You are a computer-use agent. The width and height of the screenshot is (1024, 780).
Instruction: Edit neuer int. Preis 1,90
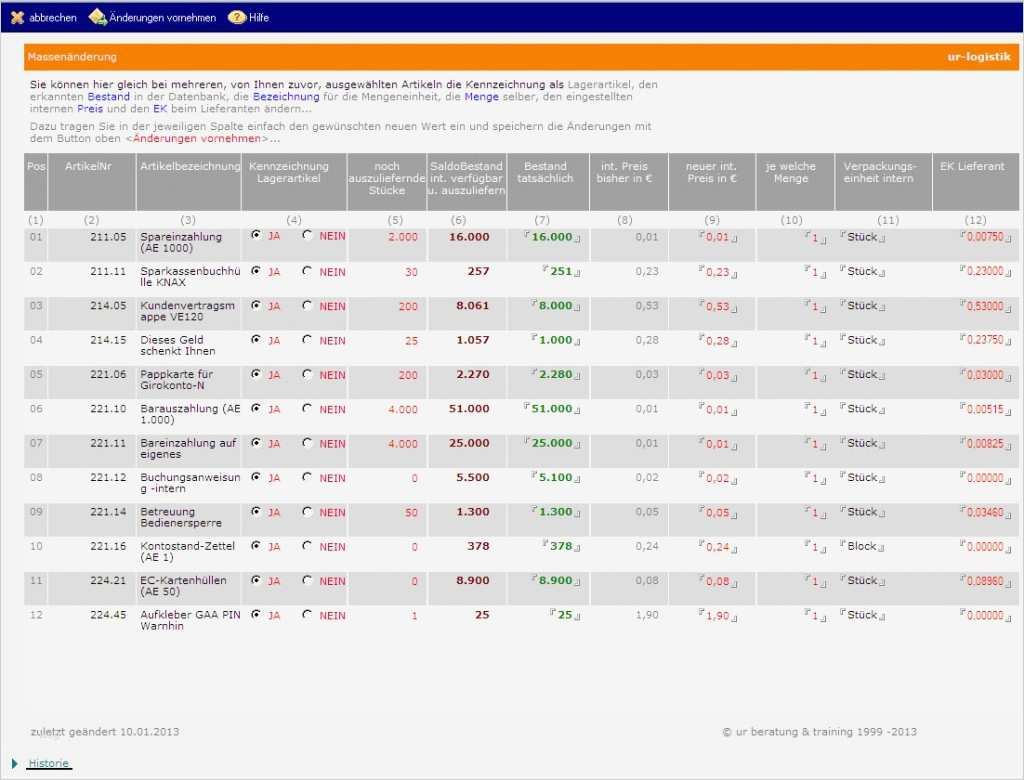[x=717, y=615]
